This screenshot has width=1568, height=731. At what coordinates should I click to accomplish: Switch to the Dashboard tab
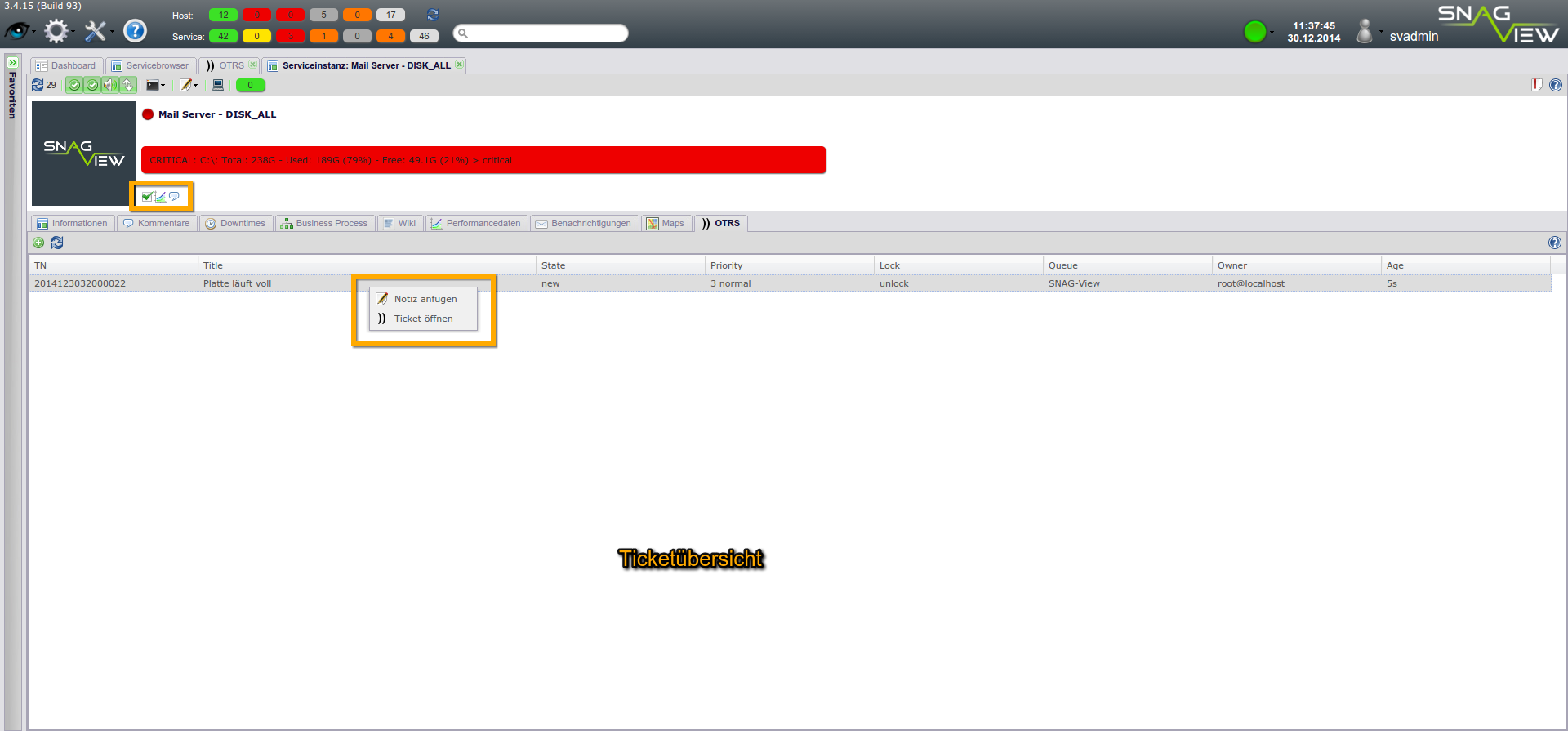66,65
